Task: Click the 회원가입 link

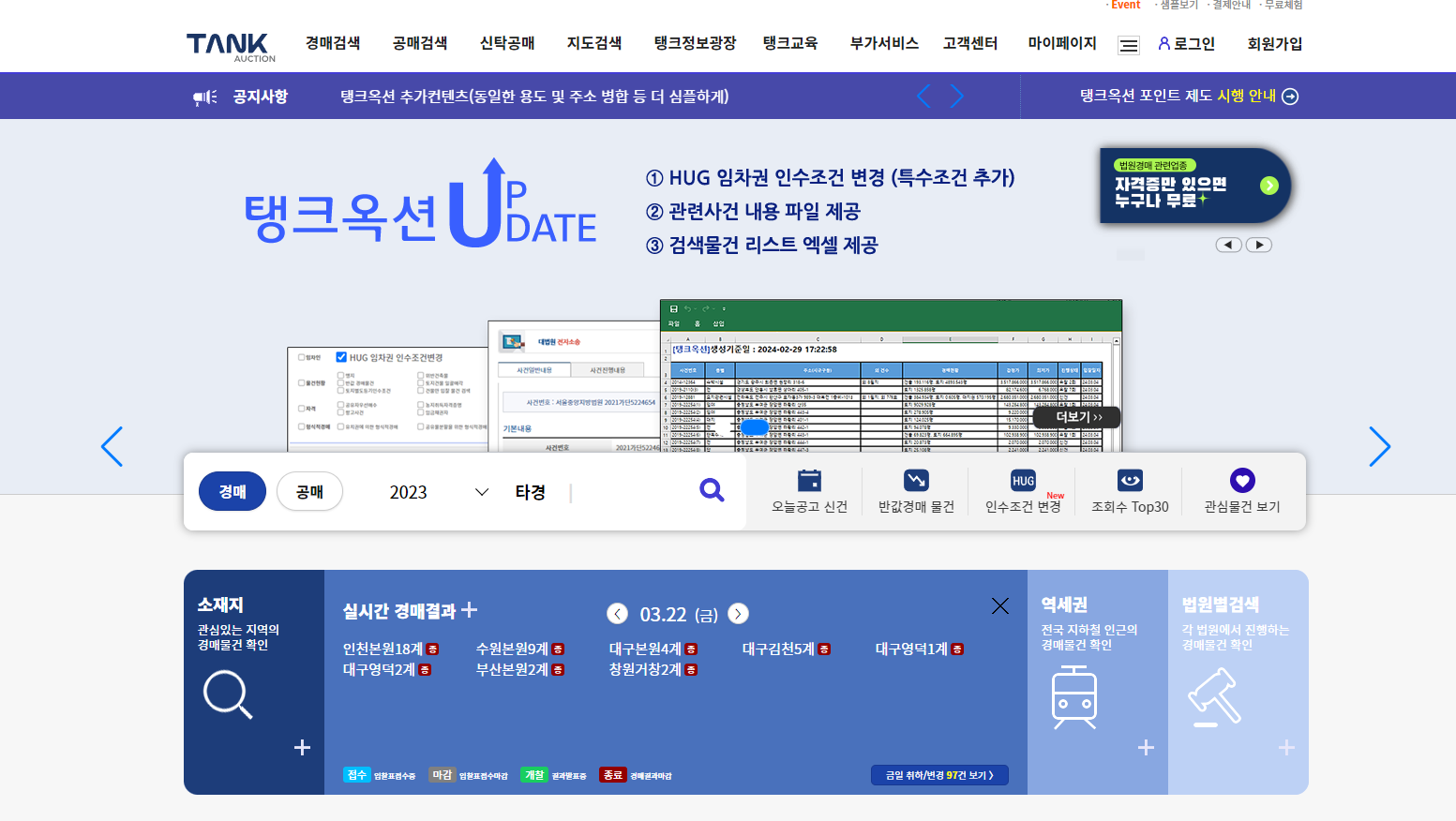Action: [1274, 43]
